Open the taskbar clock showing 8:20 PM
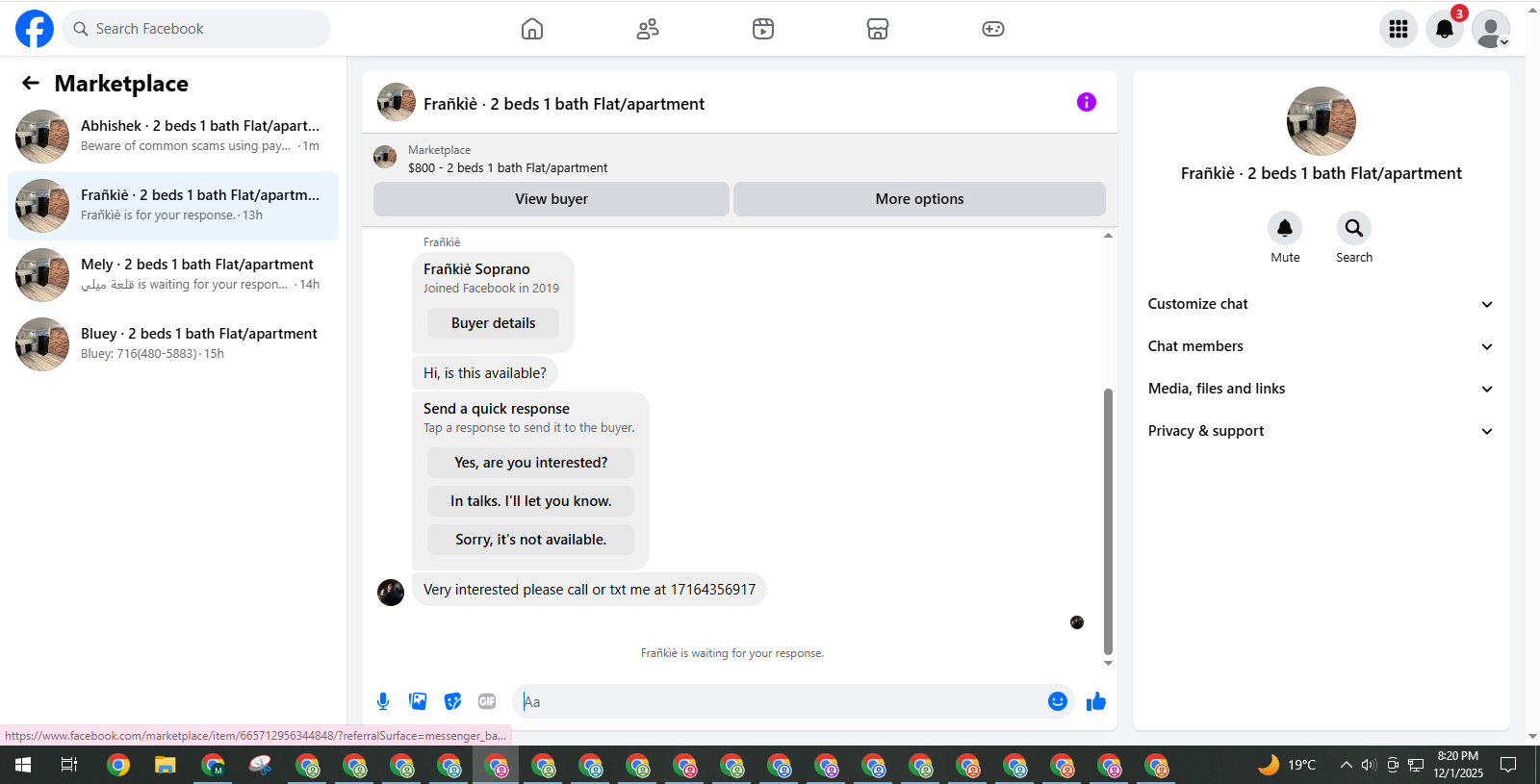 (x=1458, y=765)
